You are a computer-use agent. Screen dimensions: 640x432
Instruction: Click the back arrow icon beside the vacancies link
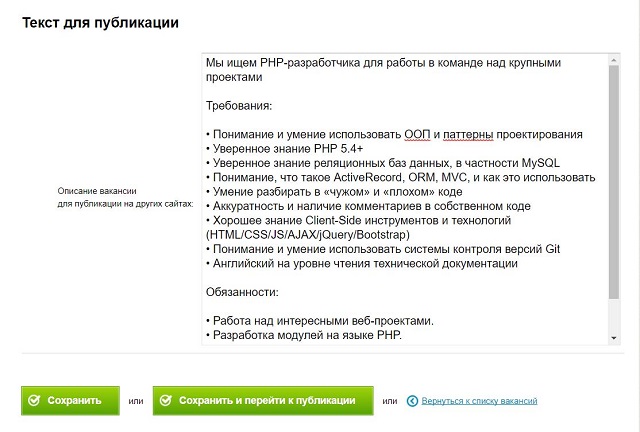pos(413,401)
